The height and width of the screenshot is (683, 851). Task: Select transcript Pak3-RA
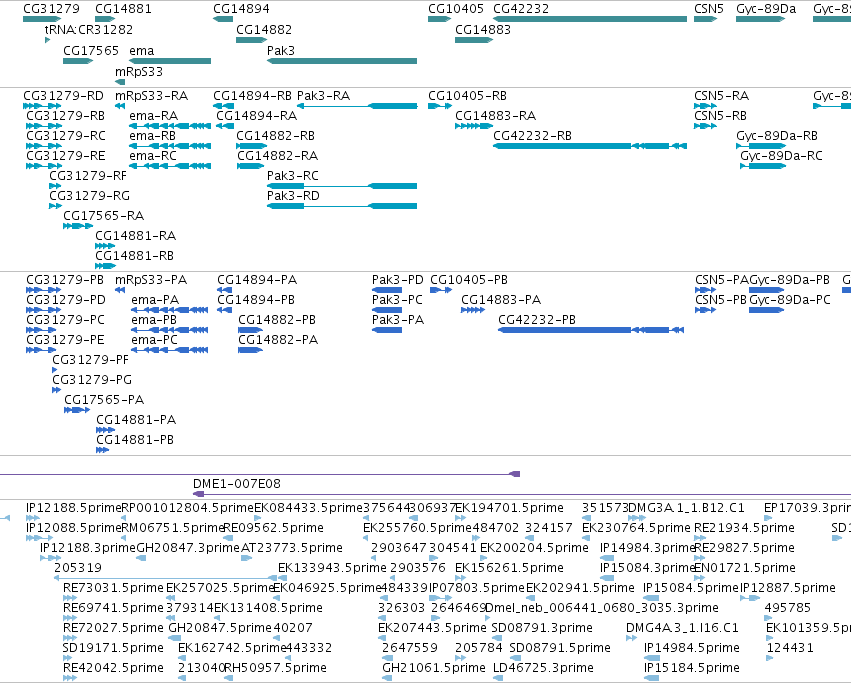(x=357, y=106)
